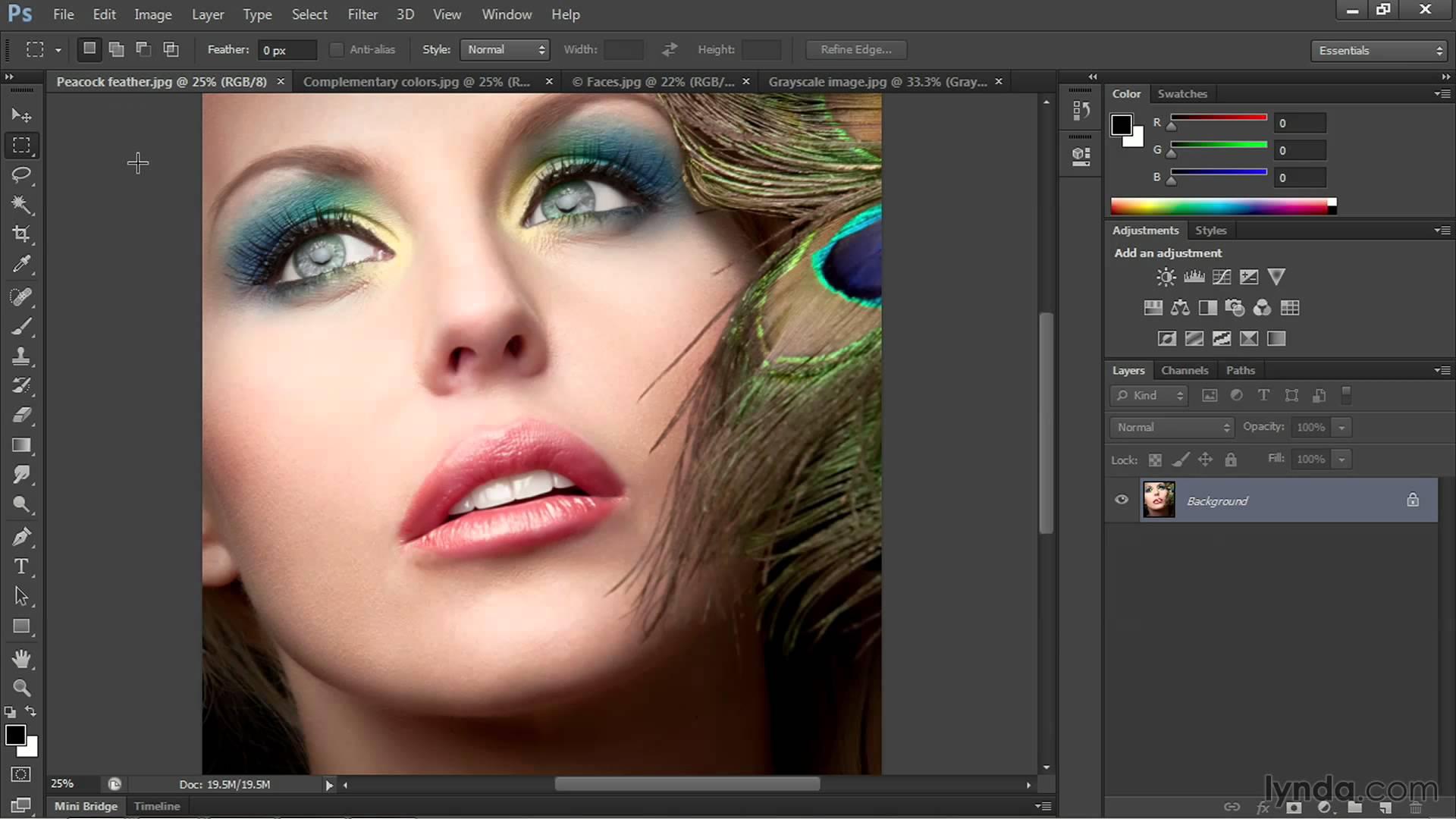Click the Refine Edge button
Screen dimensions: 1456x819
point(855,49)
